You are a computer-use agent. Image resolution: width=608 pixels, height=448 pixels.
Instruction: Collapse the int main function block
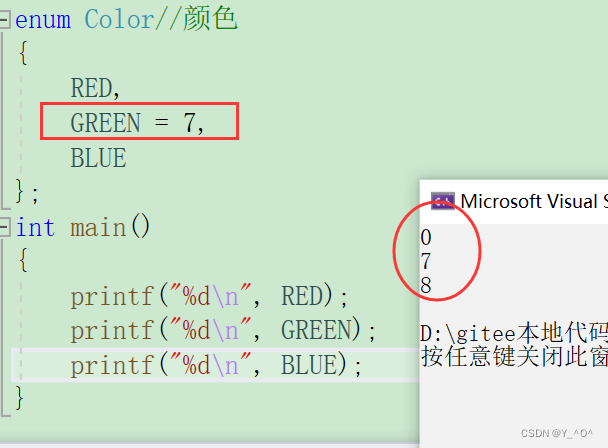tap(5, 227)
